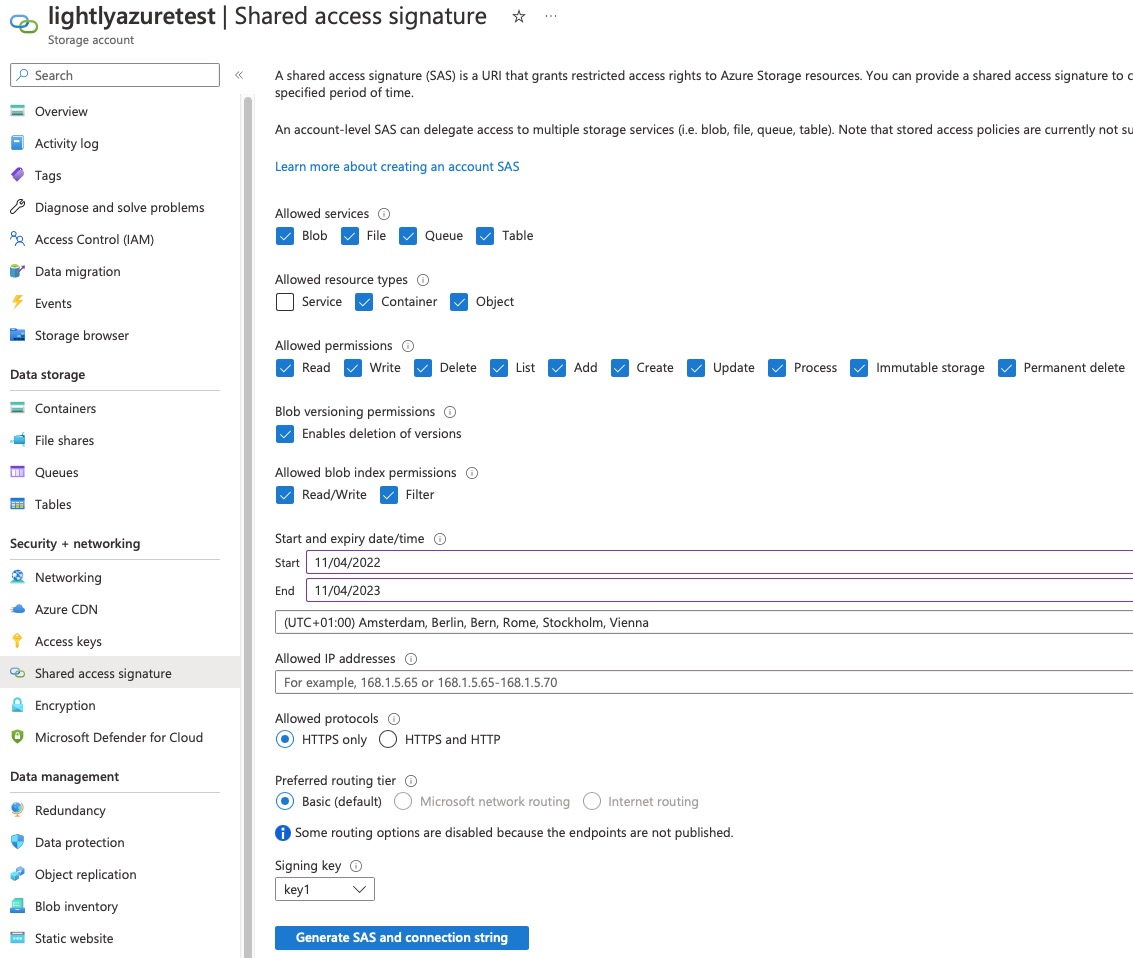Click the End date field 11/04/2023
1133x958 pixels.
720,590
